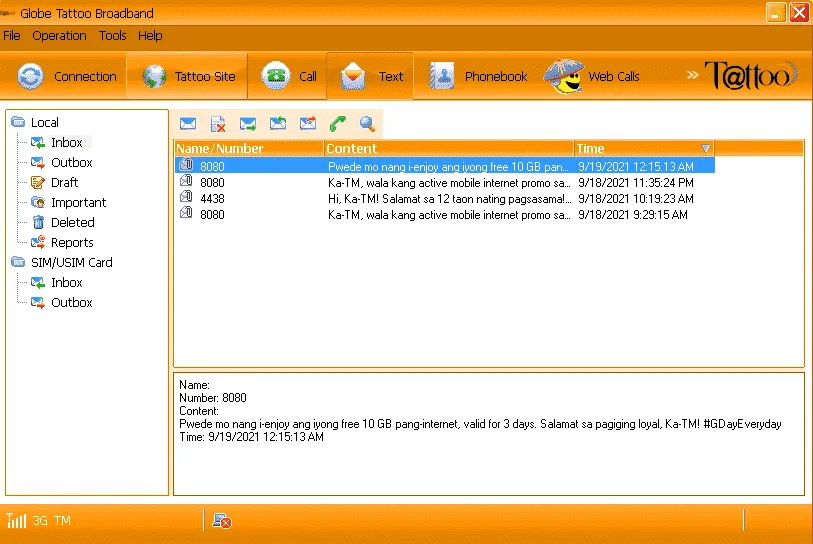This screenshot has height=544, width=813.
Task: Click the 3G network status label
Action: tap(40, 521)
